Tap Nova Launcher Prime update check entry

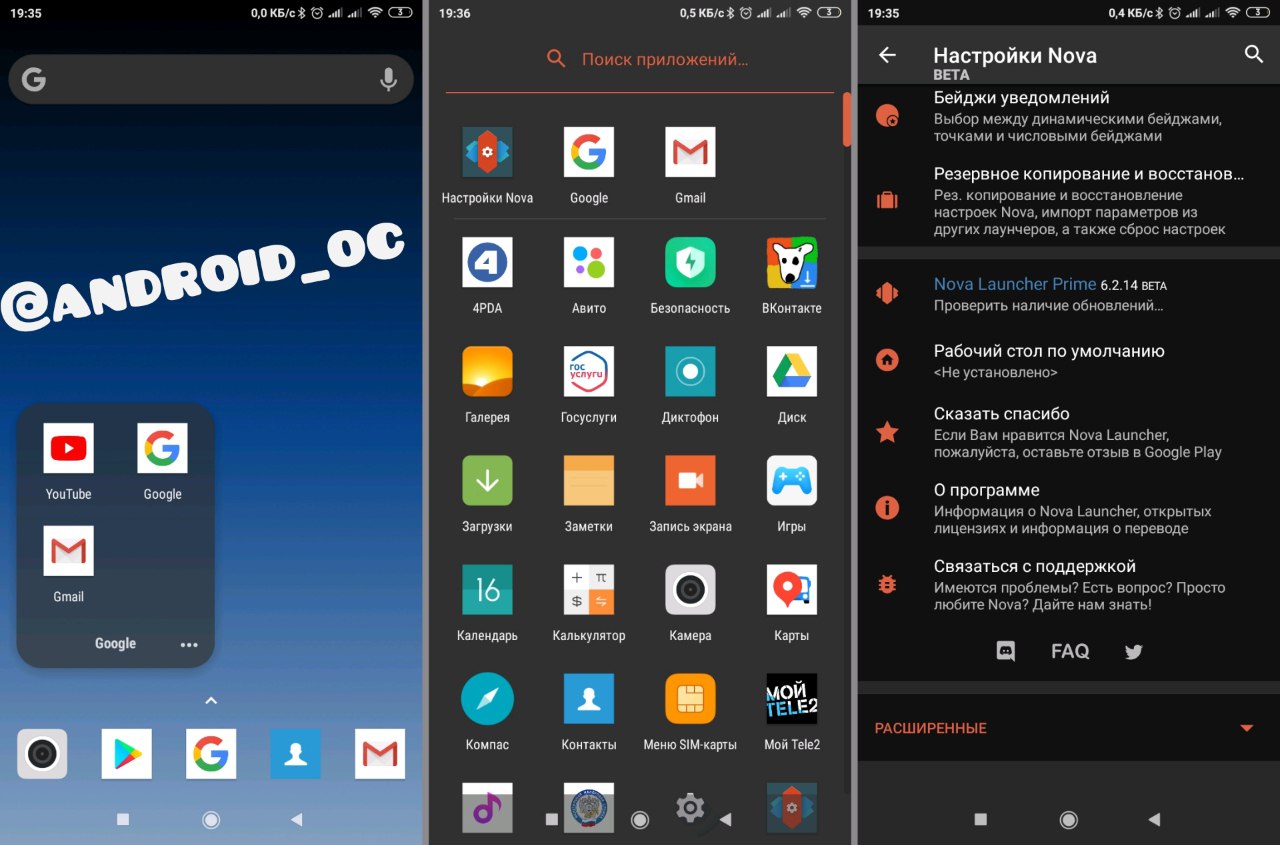(1069, 294)
